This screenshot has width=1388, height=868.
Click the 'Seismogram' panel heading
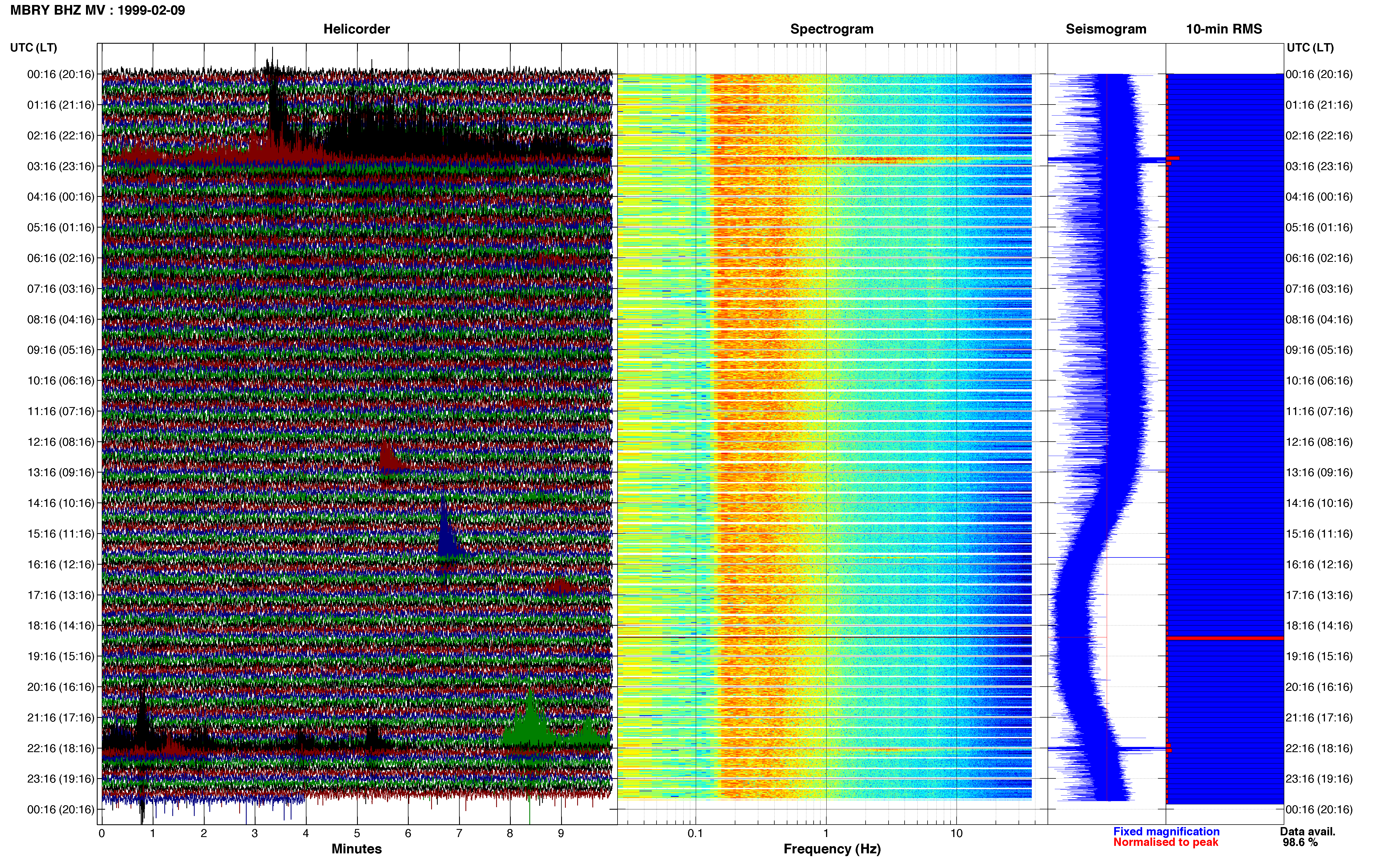tap(1106, 29)
